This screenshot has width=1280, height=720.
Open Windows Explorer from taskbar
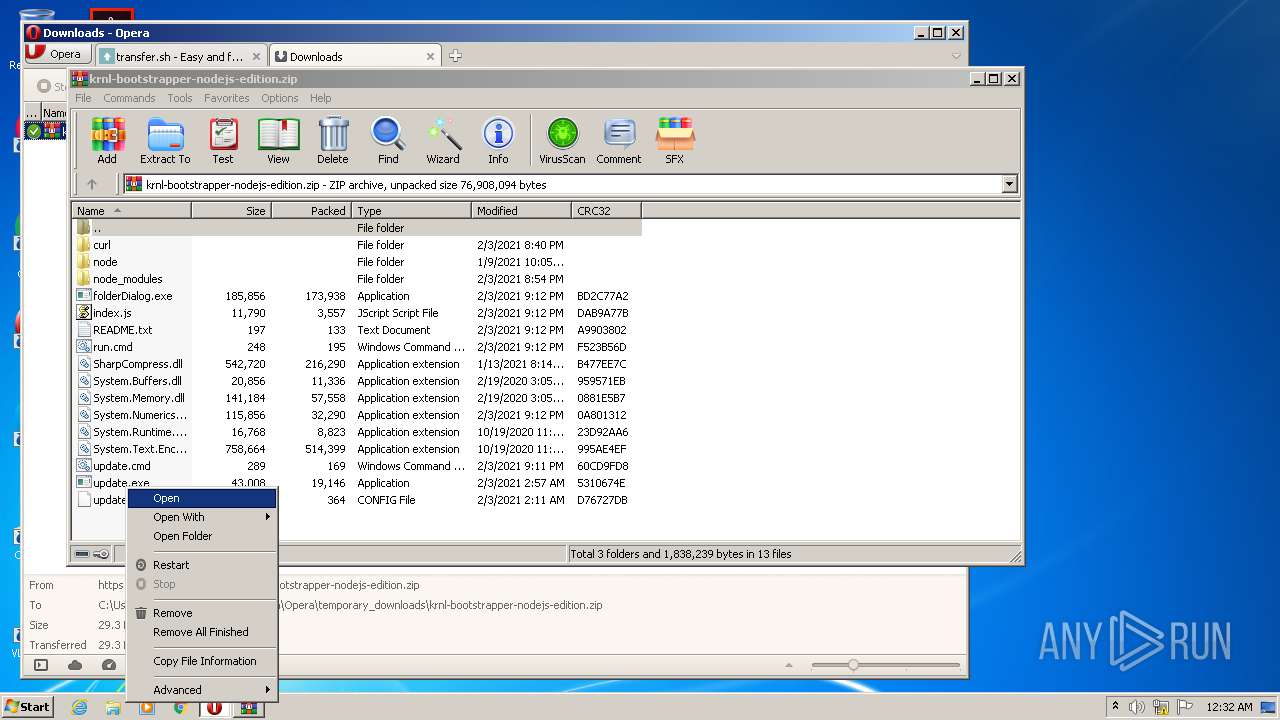[x=113, y=707]
